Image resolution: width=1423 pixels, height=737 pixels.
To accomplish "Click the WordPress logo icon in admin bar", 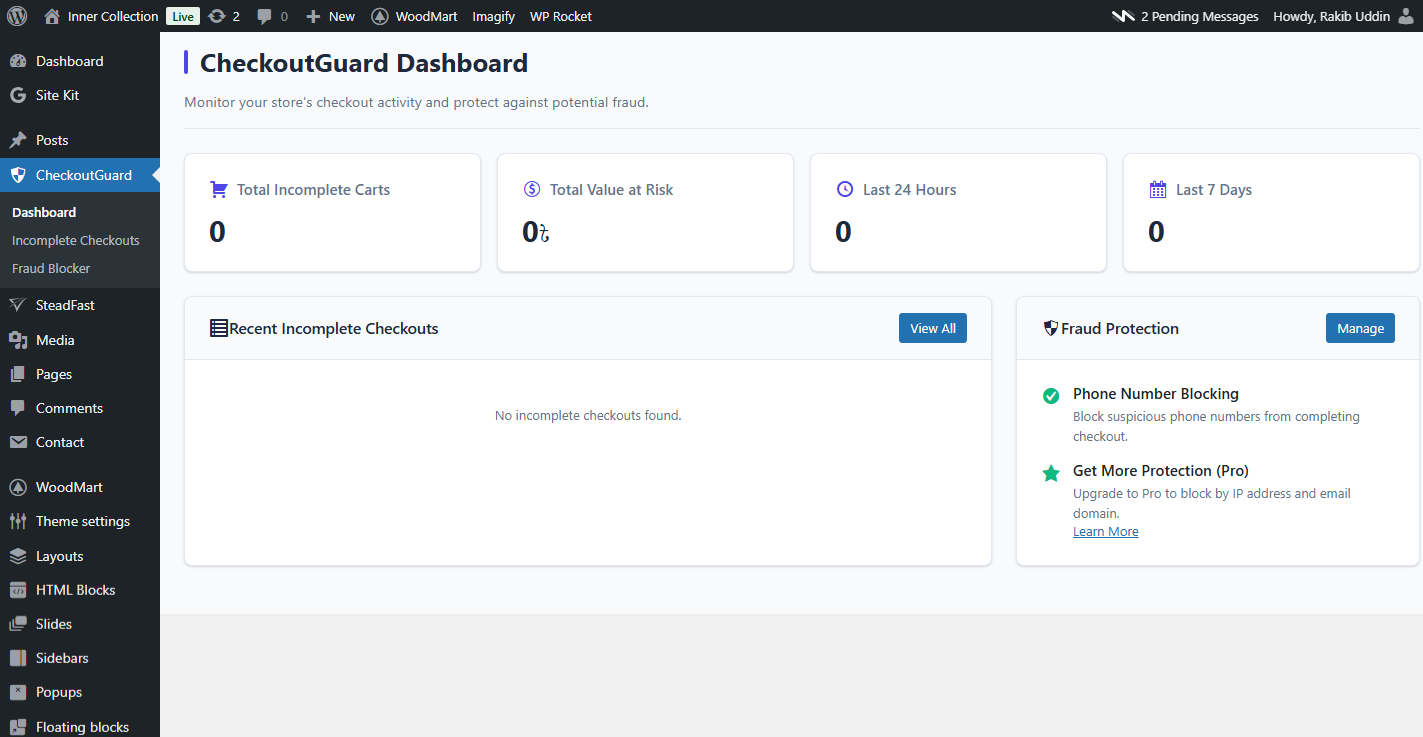I will (17, 16).
